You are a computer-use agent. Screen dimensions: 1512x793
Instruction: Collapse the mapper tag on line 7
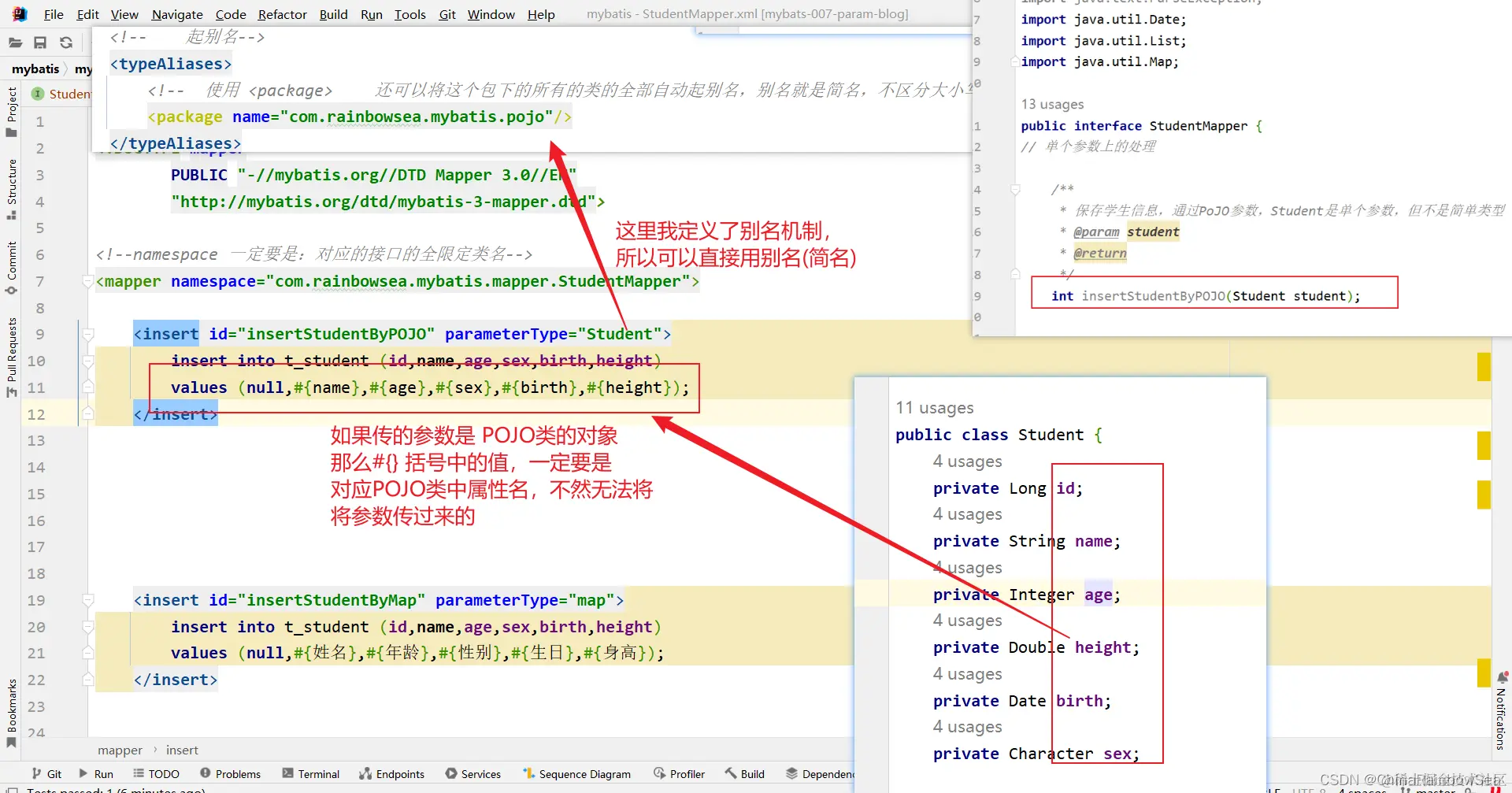click(x=88, y=281)
